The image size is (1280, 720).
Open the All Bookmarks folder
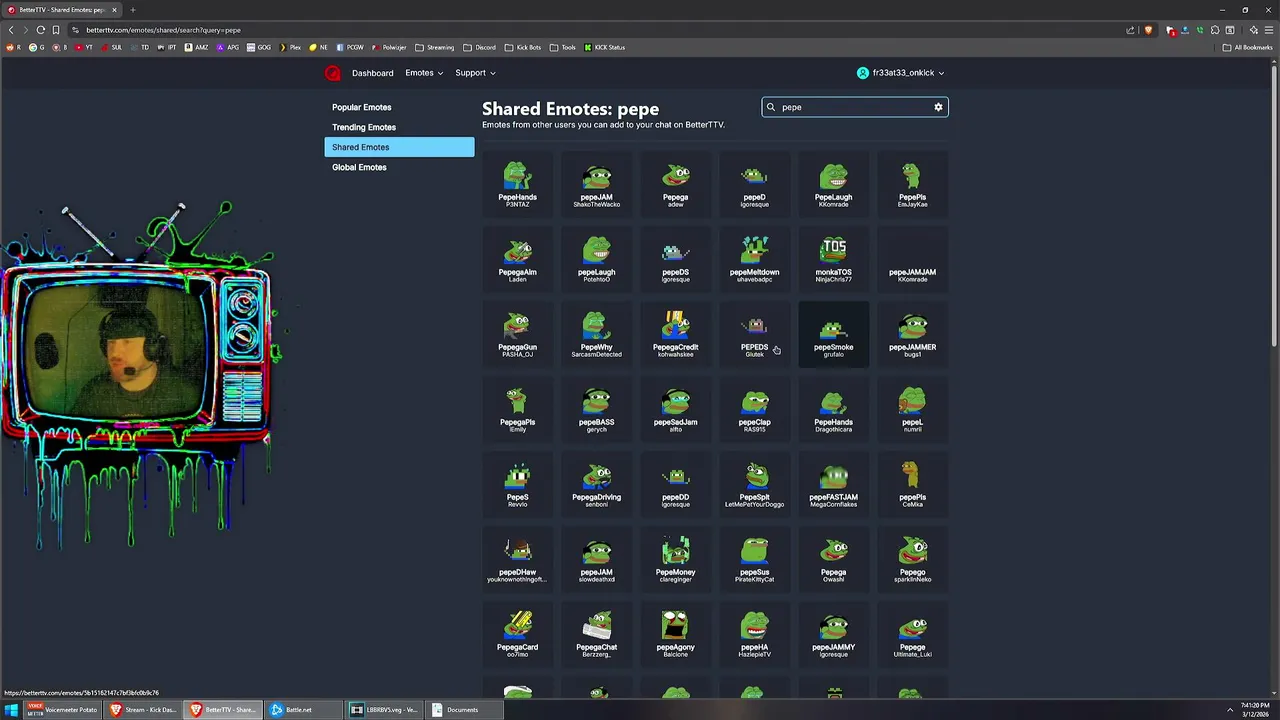1247,47
